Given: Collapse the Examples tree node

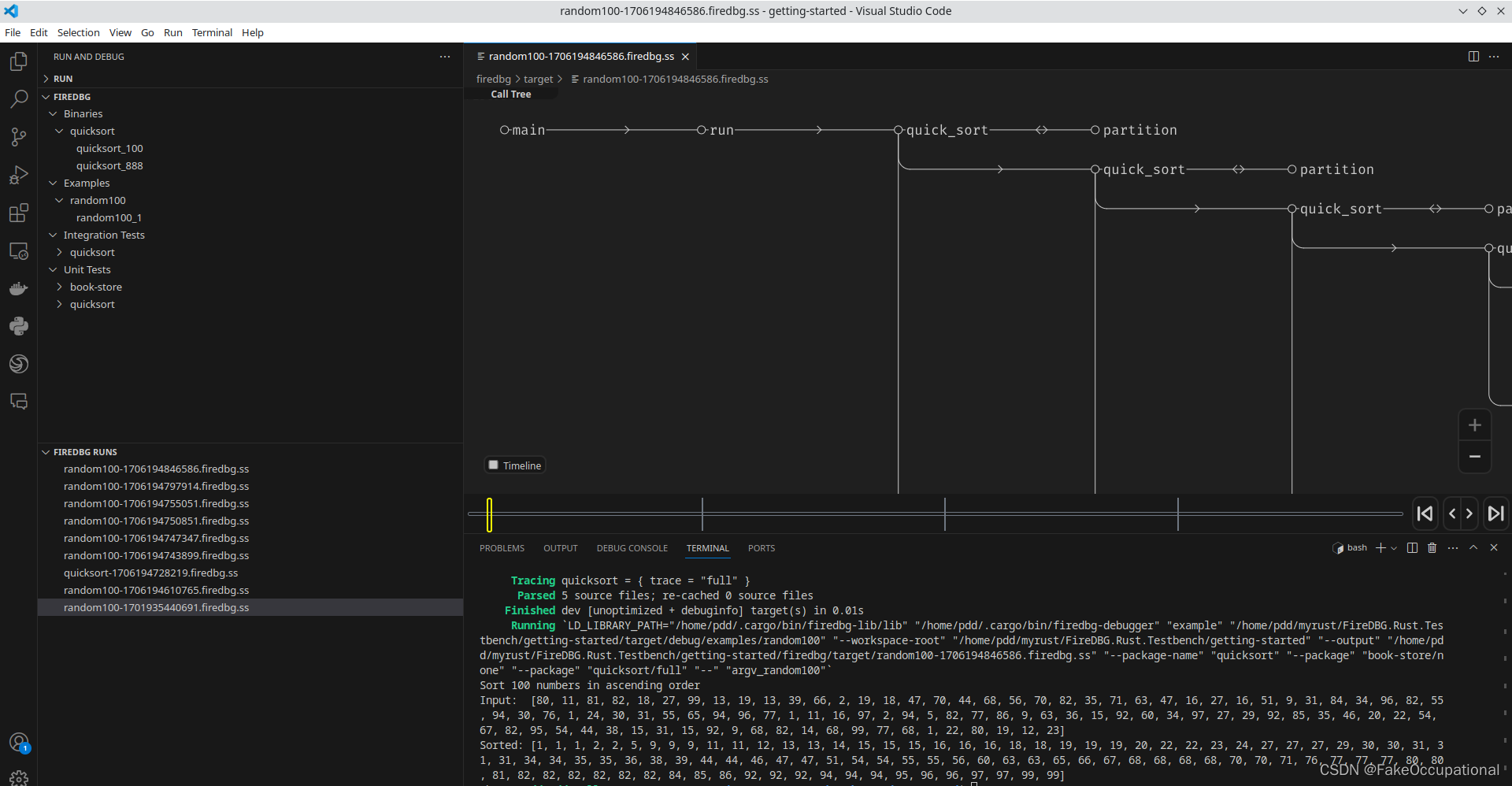Looking at the screenshot, I should [x=53, y=184].
